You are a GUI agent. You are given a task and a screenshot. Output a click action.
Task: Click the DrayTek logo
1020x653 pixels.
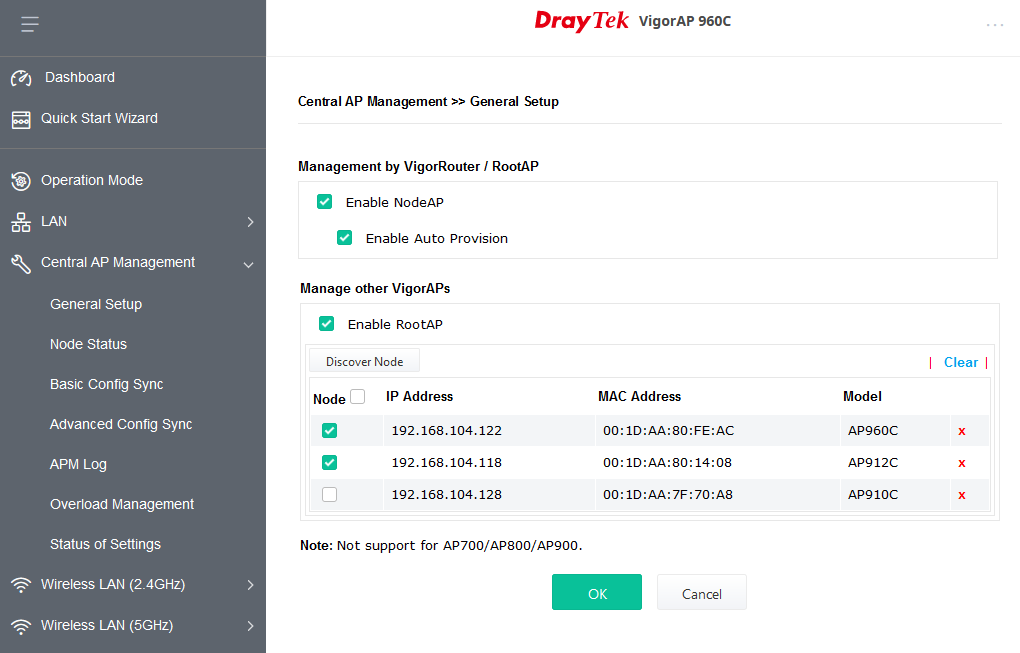(x=582, y=21)
